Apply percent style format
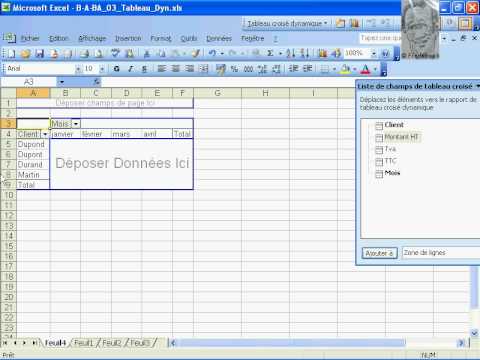Screen dimensions: 480x360 pos(234,69)
